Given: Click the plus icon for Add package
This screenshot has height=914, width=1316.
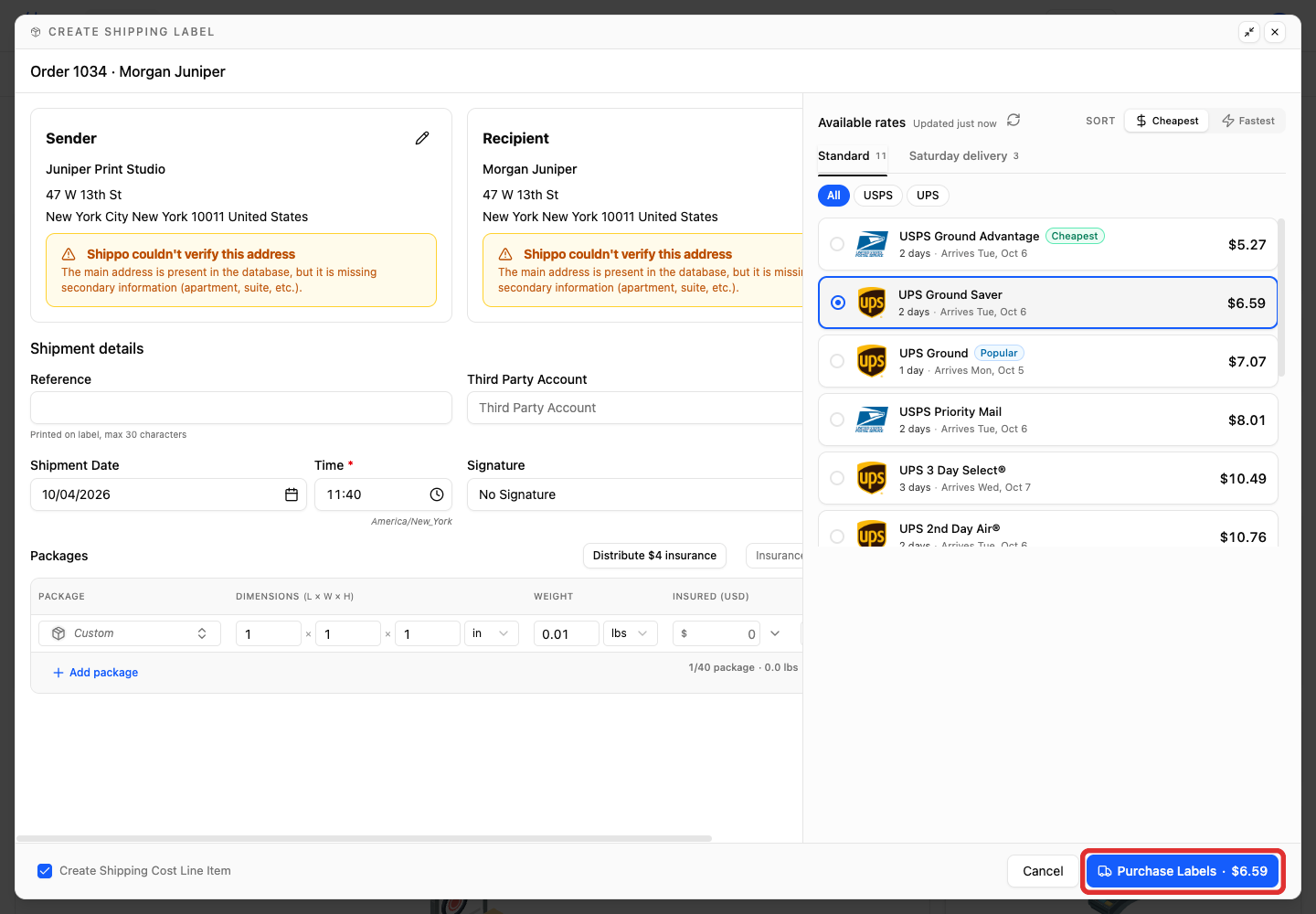Looking at the screenshot, I should click(58, 673).
